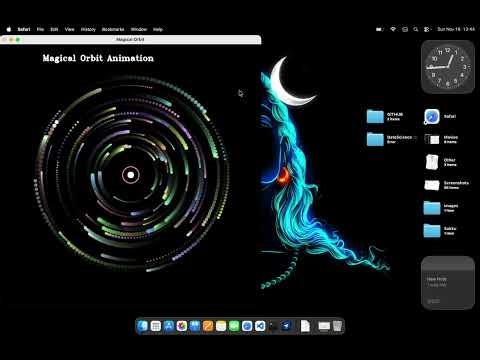
Task: Open Messages green icon in dock
Action: click(x=234, y=326)
